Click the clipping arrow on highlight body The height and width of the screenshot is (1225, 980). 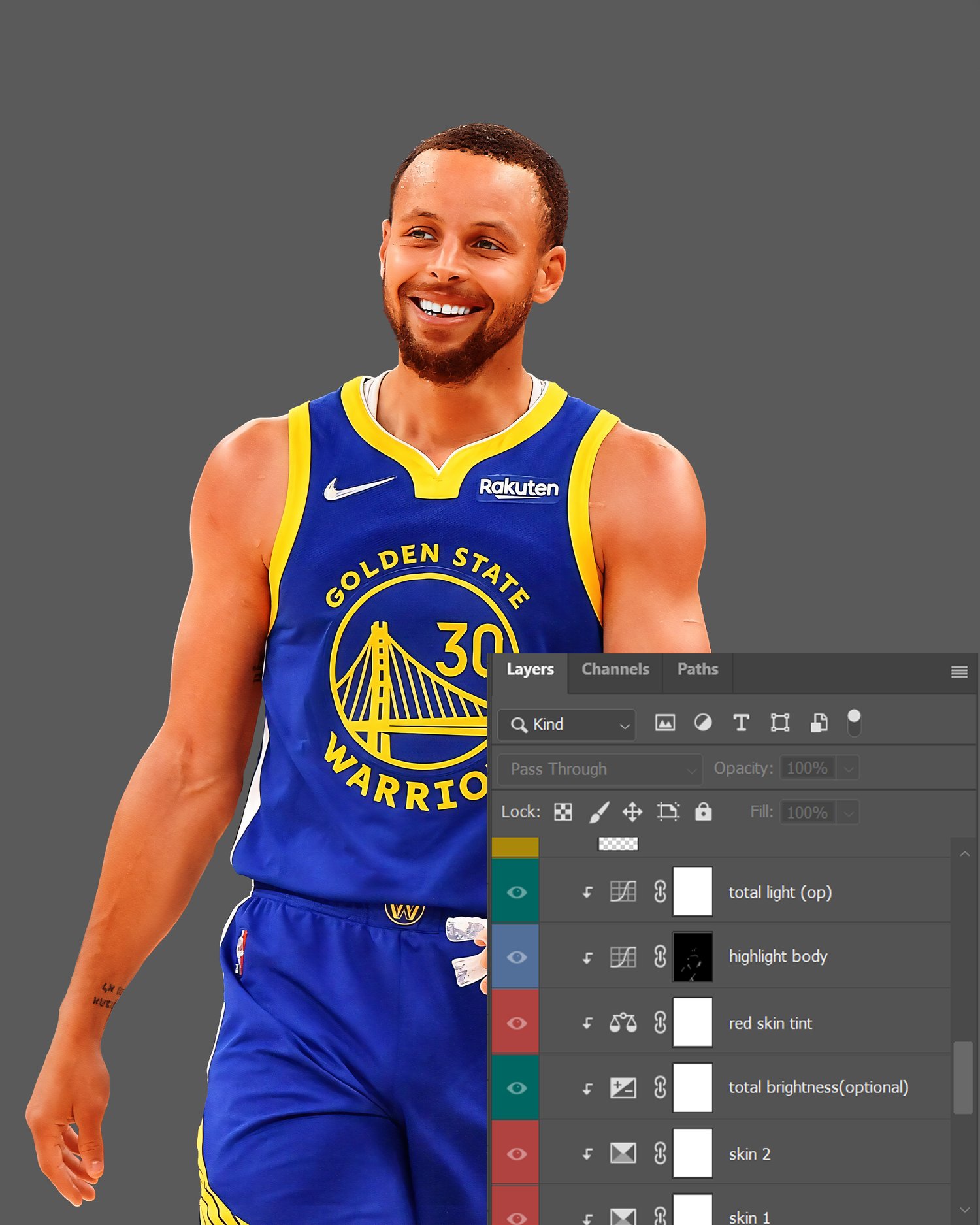pos(587,958)
